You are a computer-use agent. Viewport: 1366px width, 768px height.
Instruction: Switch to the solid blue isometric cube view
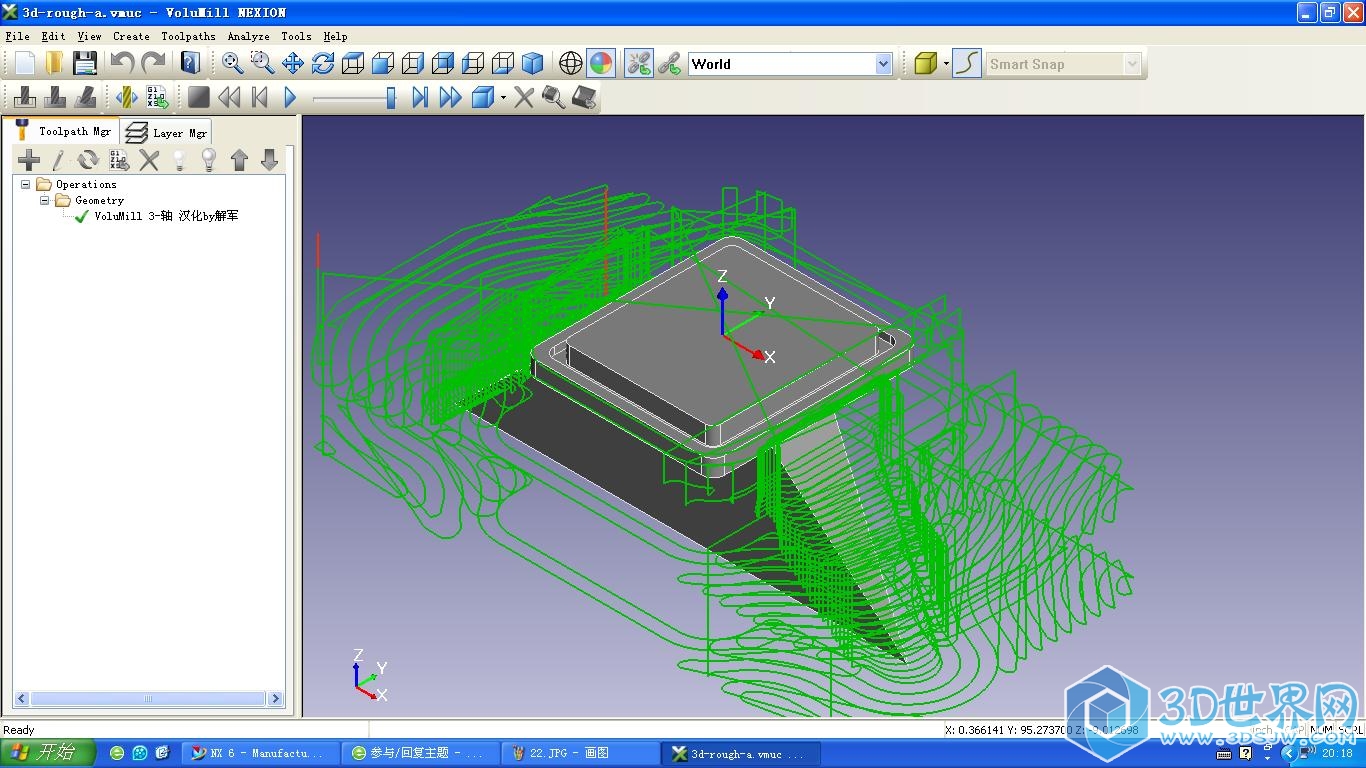533,63
